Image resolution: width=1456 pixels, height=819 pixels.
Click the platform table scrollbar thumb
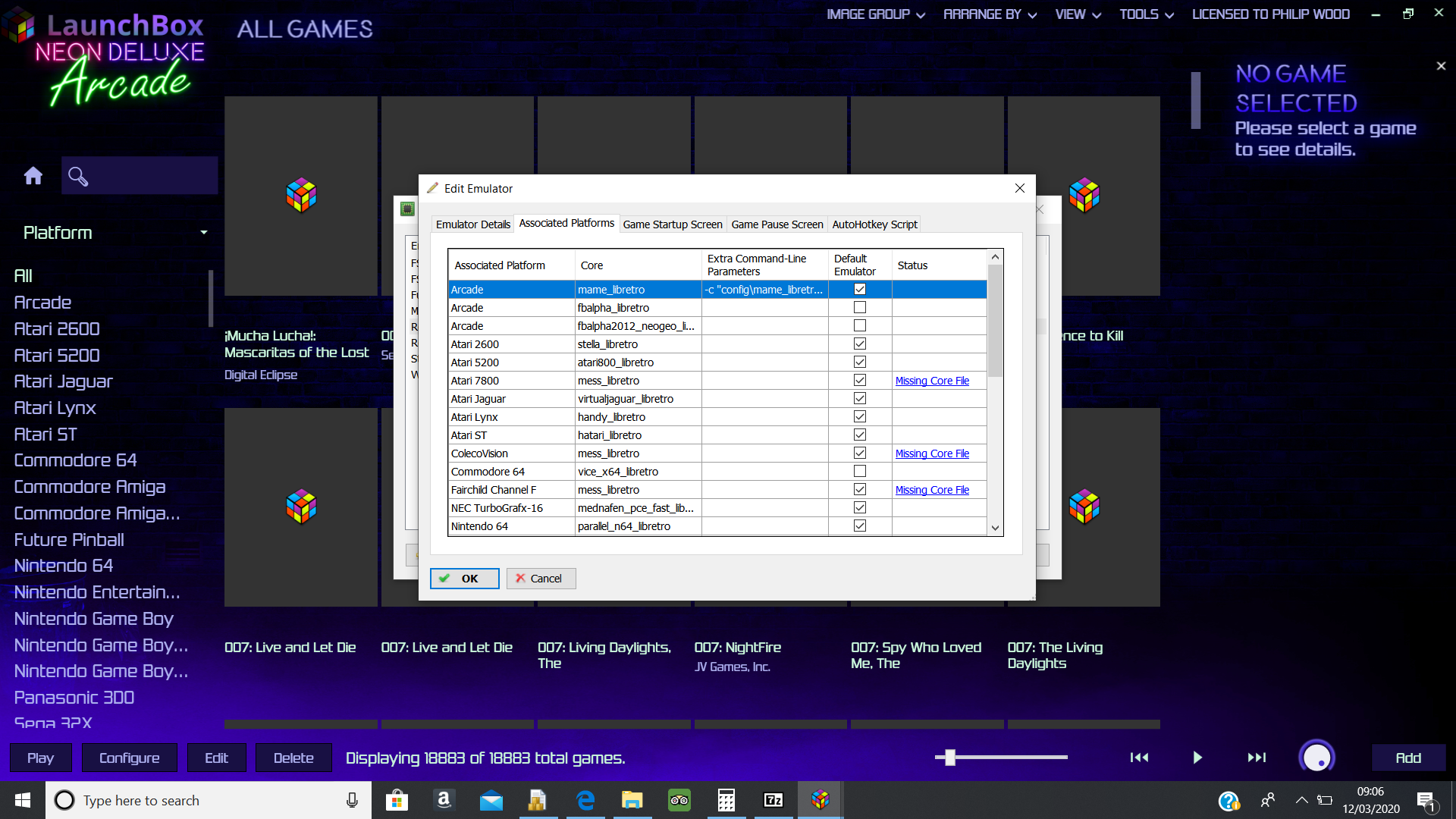coord(995,321)
